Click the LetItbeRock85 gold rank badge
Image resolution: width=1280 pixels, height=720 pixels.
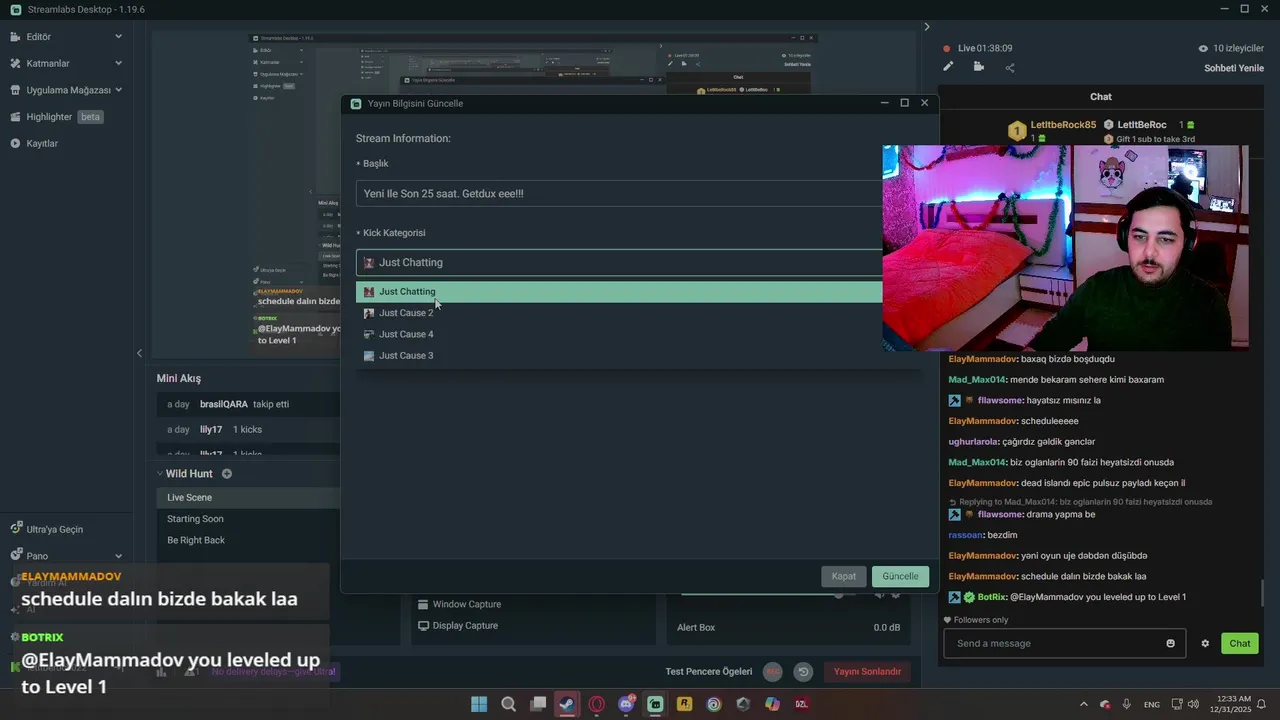[x=1017, y=131]
